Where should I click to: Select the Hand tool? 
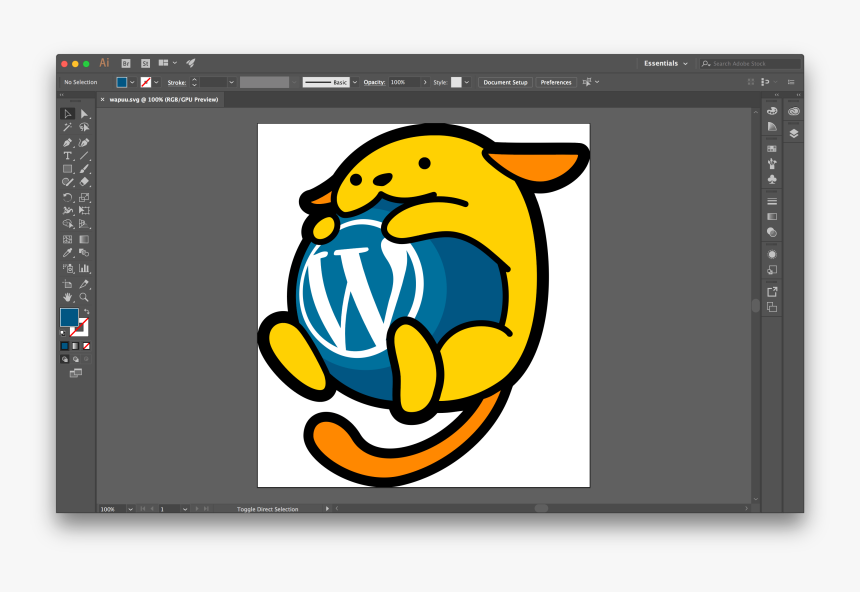point(67,297)
